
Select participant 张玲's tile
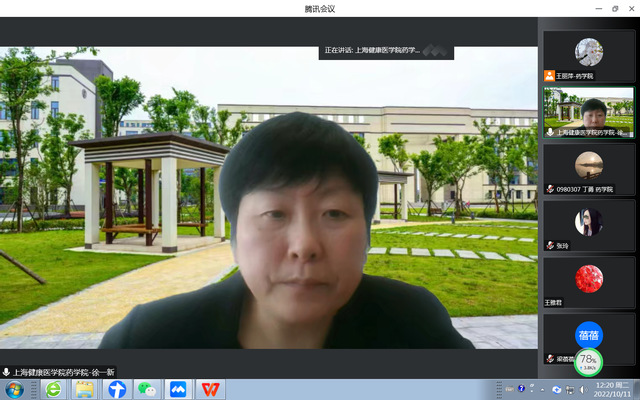click(588, 225)
